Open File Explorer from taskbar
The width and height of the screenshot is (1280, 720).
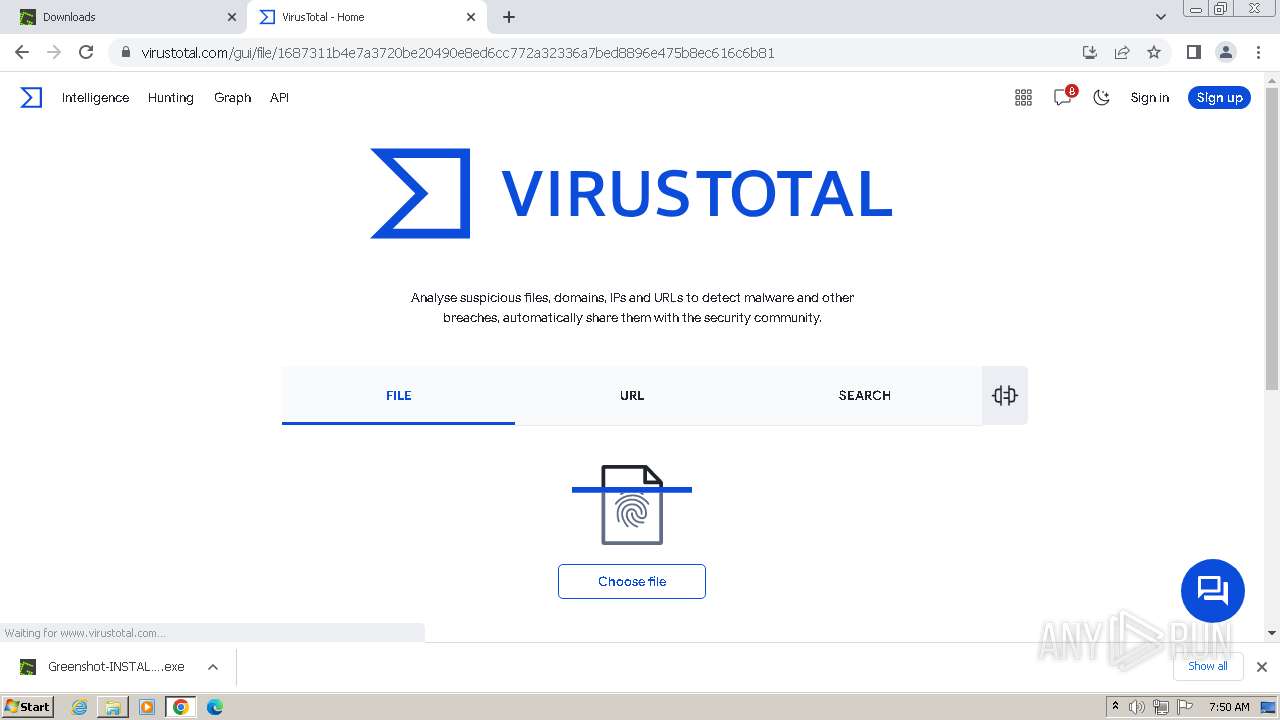click(x=113, y=706)
